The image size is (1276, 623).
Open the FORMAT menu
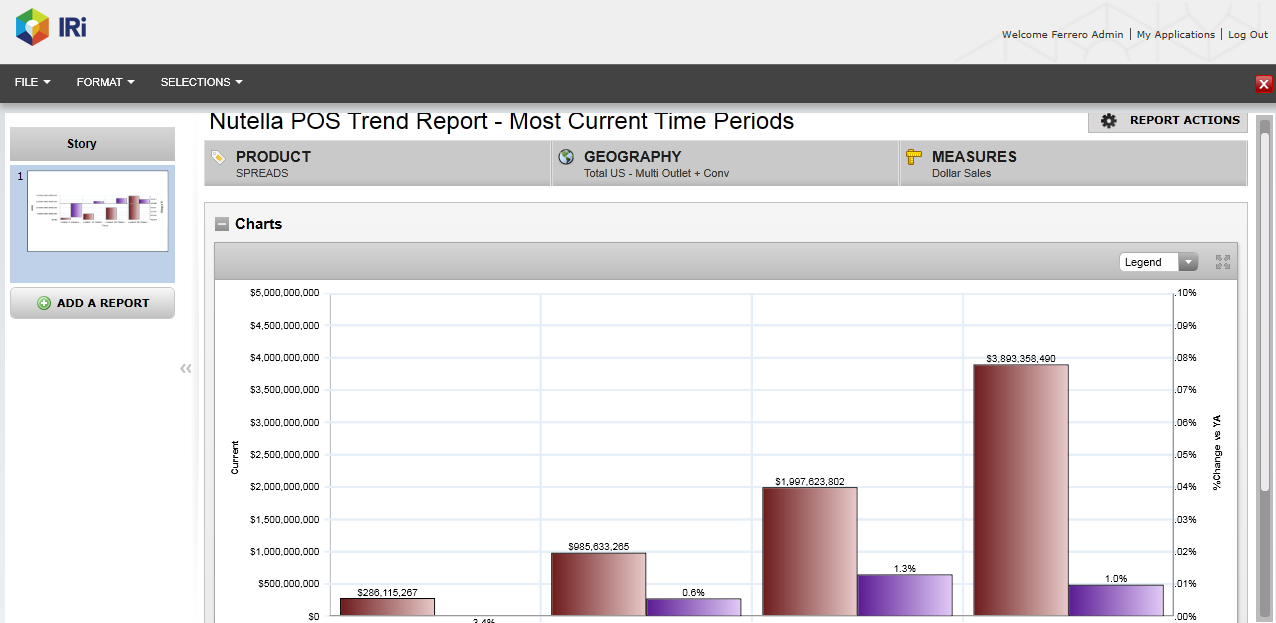tap(105, 82)
